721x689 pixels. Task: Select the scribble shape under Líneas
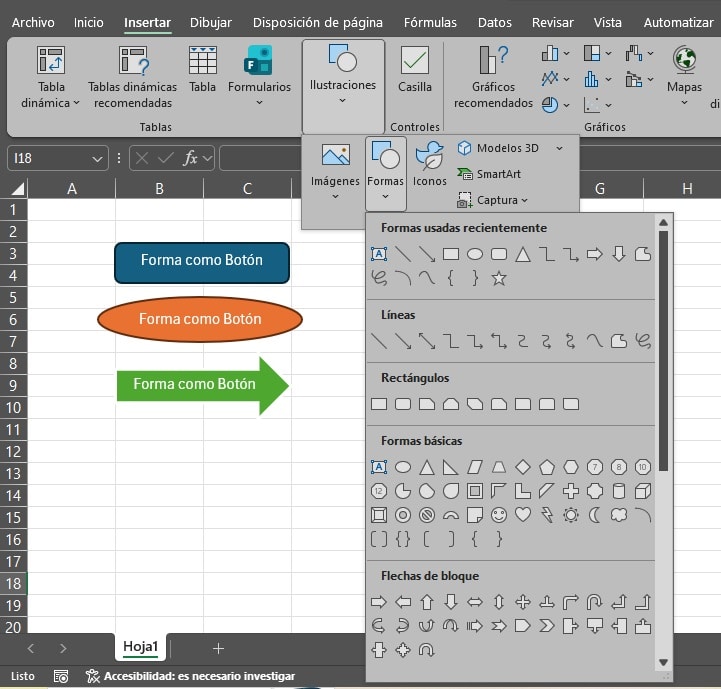643,341
